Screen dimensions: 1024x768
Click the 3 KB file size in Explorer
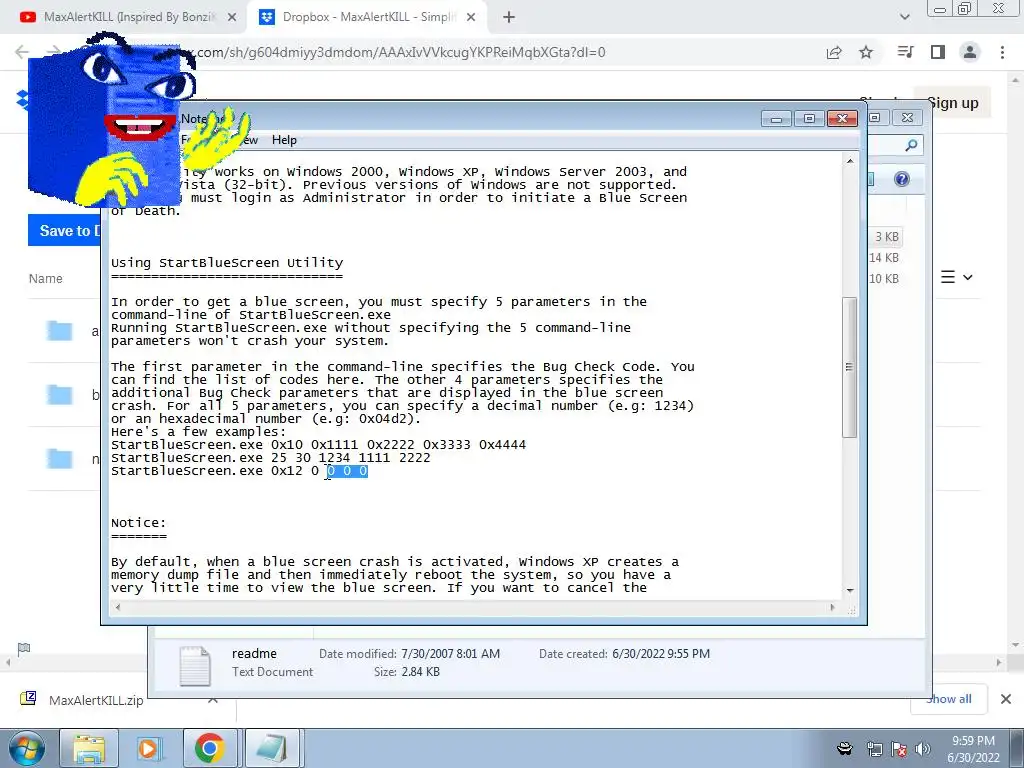click(887, 236)
